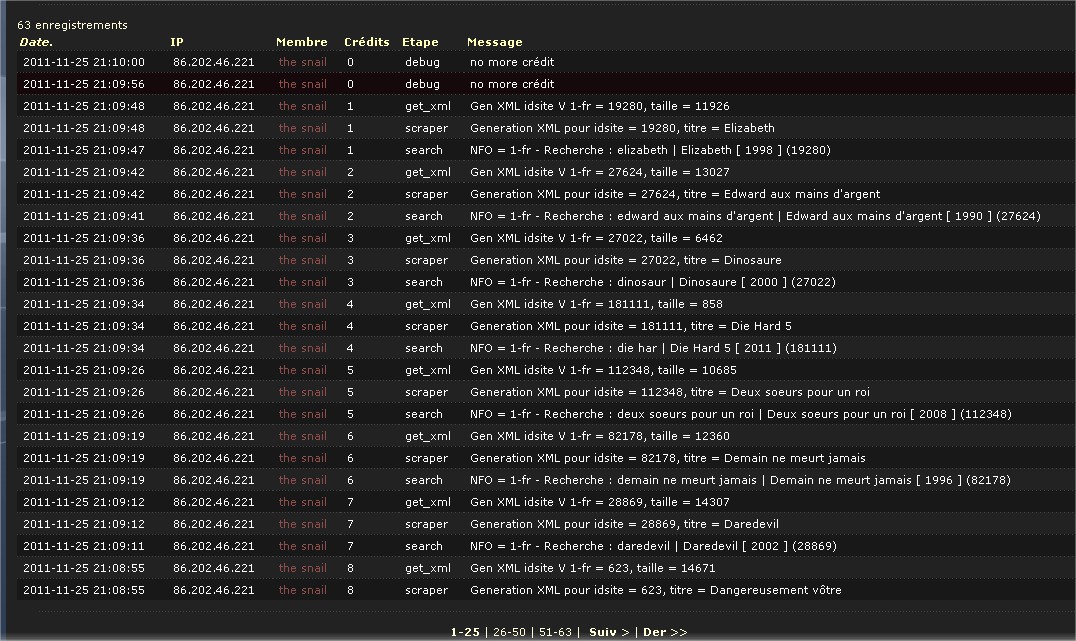The width and height of the screenshot is (1076, 641).
Task: Select current page indicator 1-25
Action: coord(465,632)
